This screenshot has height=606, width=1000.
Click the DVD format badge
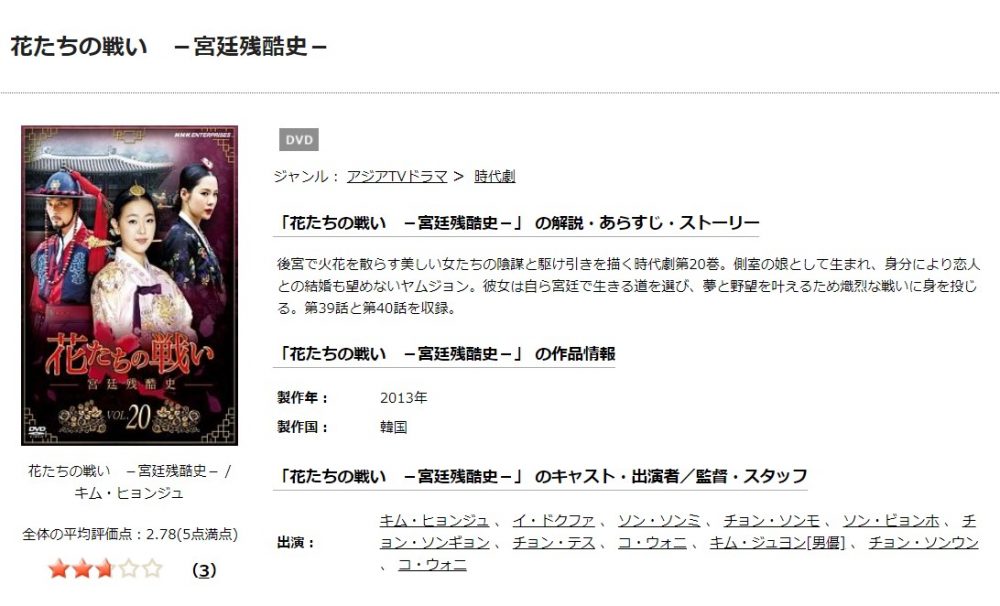pos(298,140)
